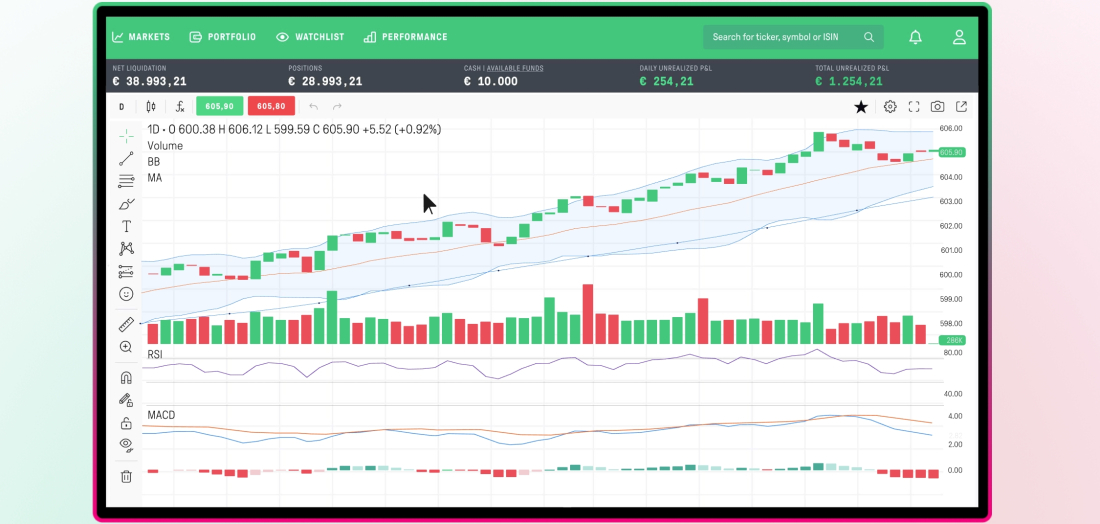Screen dimensions: 1100x524
Task: Choose the brush drawing tool
Action: coord(126,204)
